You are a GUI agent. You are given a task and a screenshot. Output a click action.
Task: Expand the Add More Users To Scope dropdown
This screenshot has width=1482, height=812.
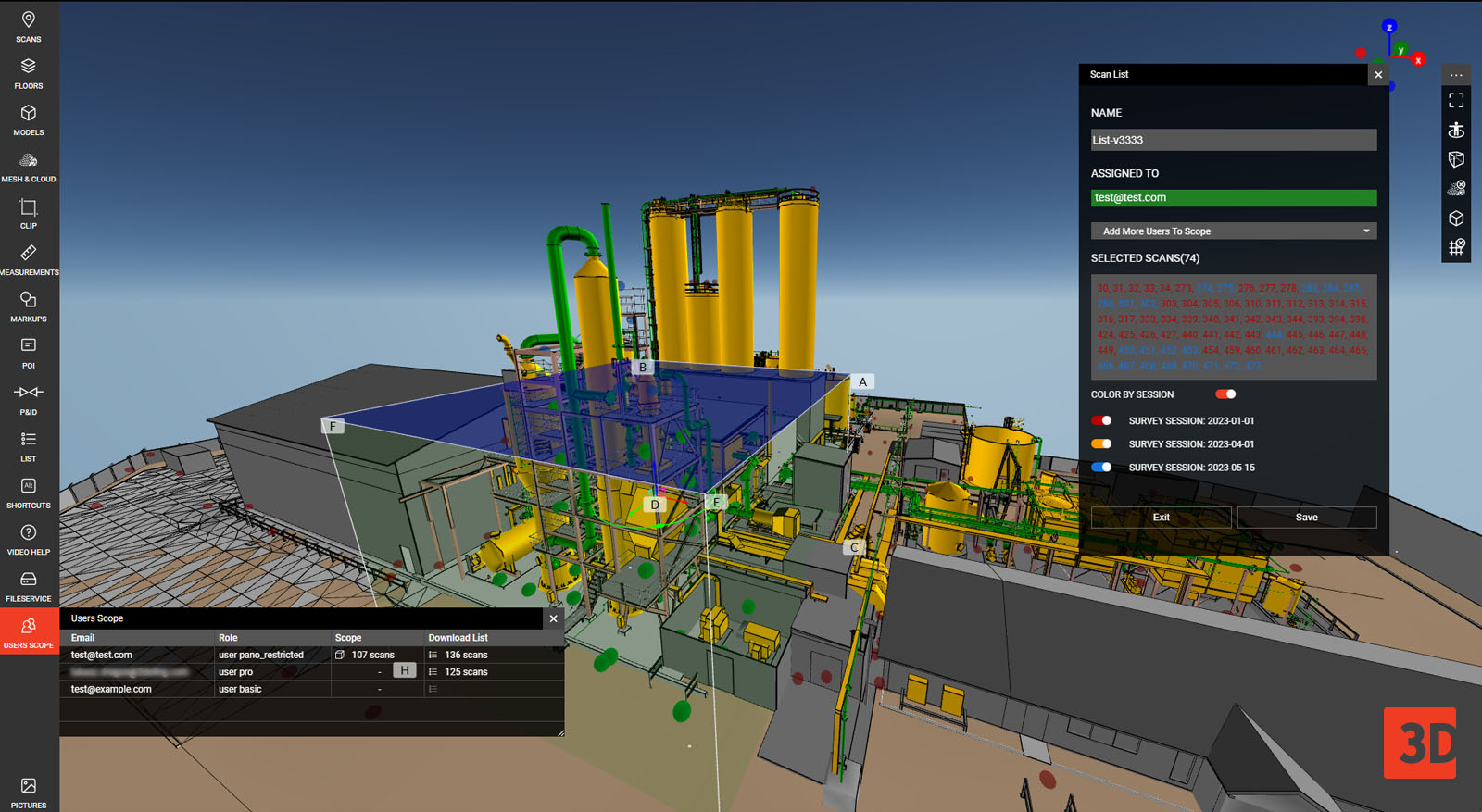(x=1233, y=231)
